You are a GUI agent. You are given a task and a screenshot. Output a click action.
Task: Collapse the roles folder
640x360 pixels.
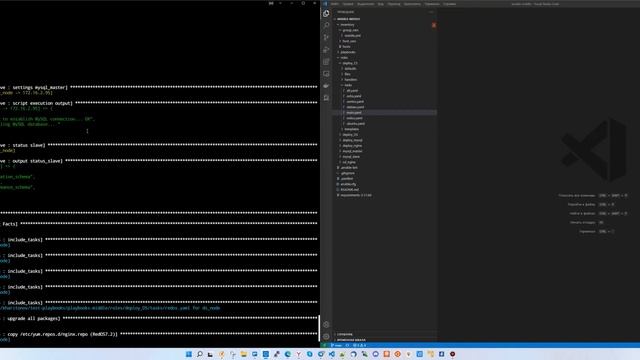[344, 58]
